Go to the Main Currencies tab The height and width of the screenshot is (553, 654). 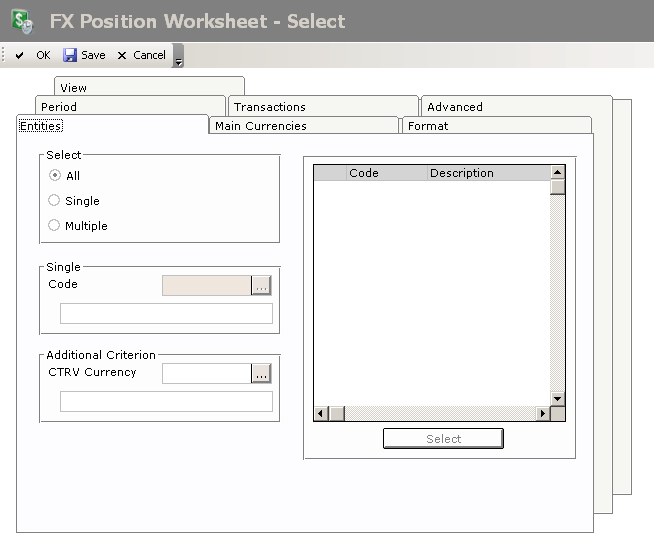click(261, 126)
